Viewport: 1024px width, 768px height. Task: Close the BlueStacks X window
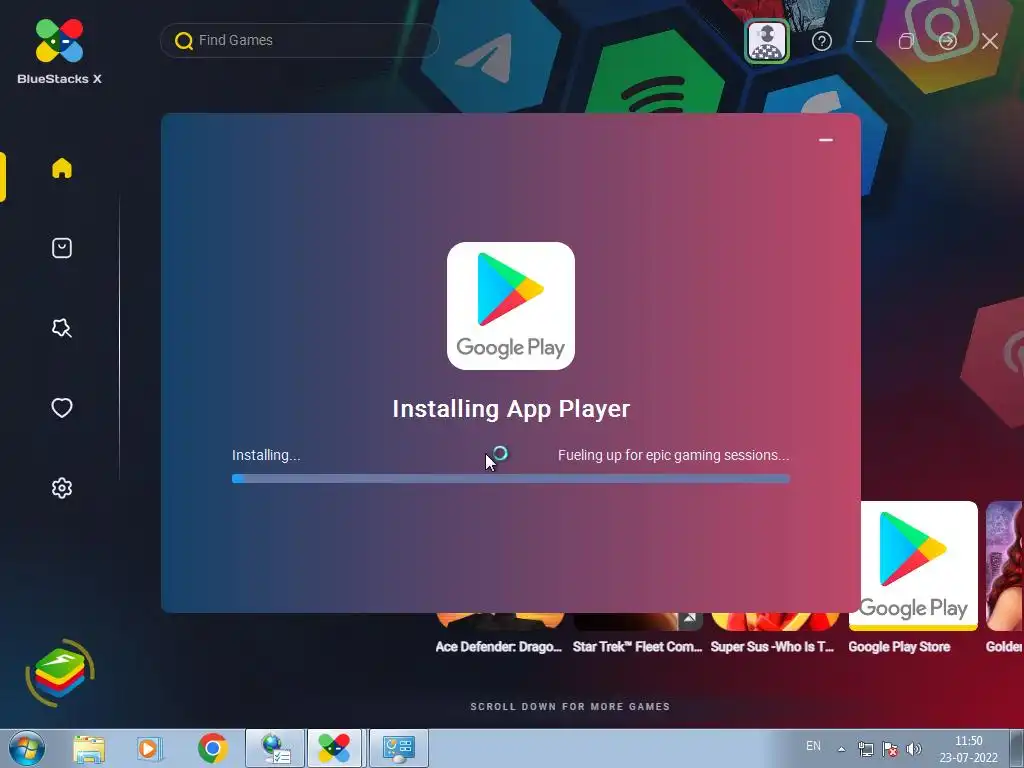coord(990,41)
